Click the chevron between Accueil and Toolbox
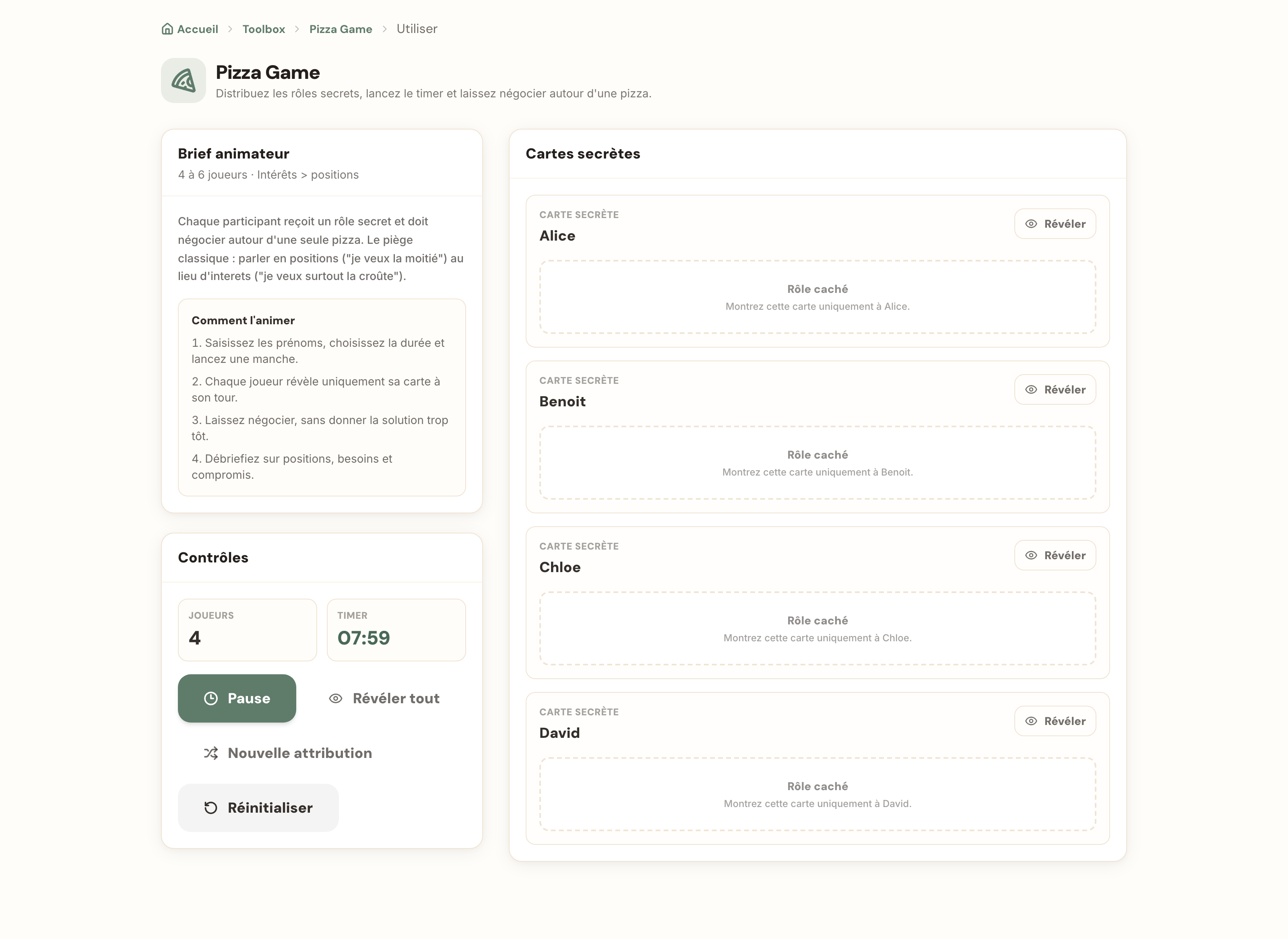This screenshot has width=1288, height=939. pos(230,29)
